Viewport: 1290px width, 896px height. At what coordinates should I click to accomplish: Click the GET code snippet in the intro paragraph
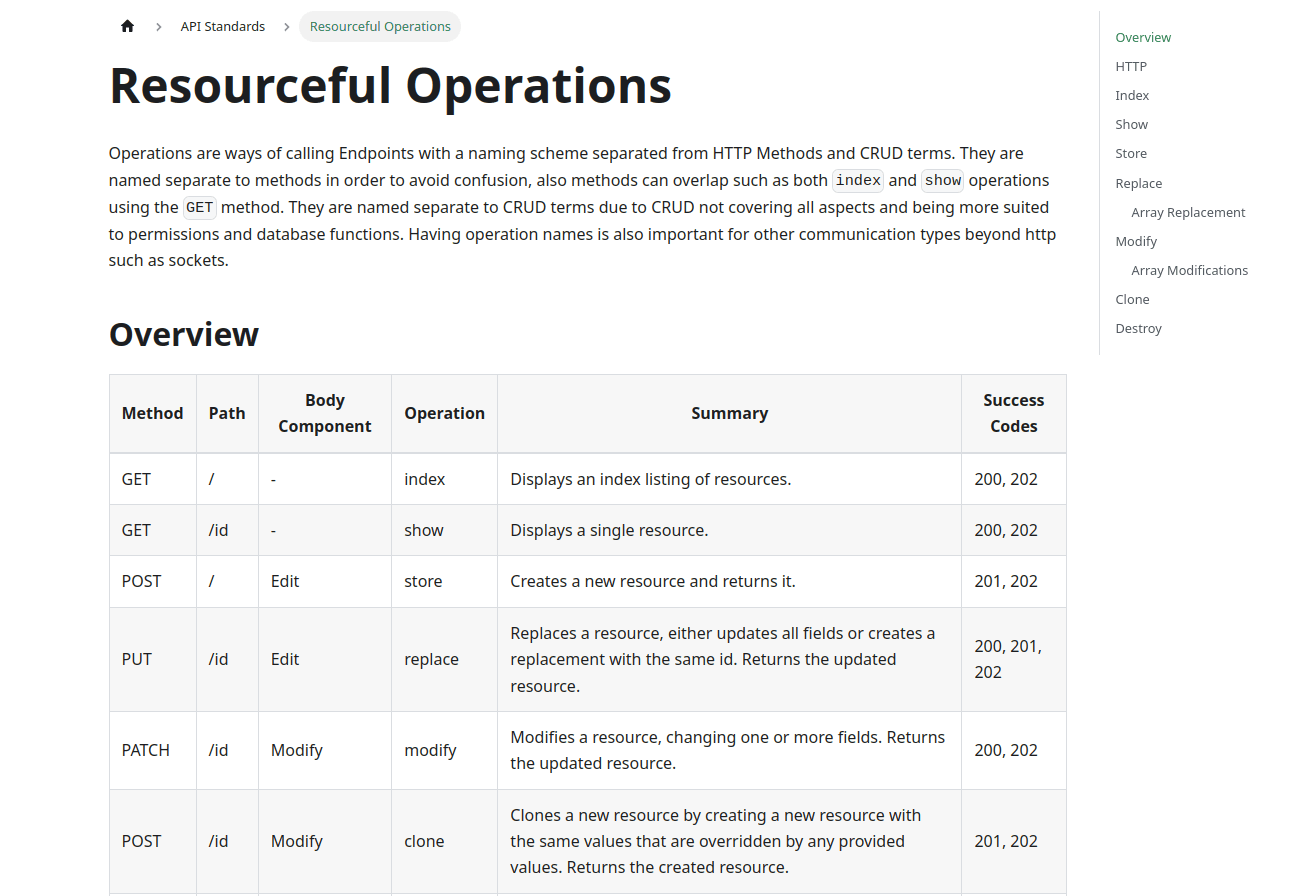pyautogui.click(x=199, y=207)
